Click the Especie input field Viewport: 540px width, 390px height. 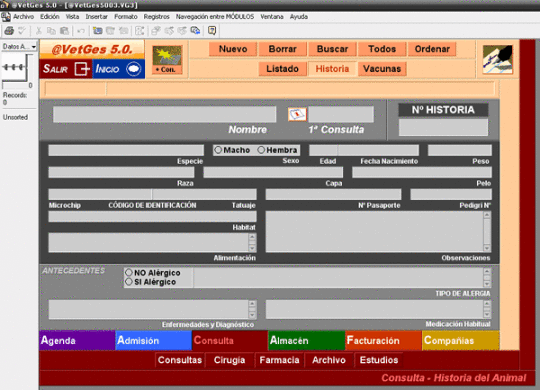[x=126, y=150]
